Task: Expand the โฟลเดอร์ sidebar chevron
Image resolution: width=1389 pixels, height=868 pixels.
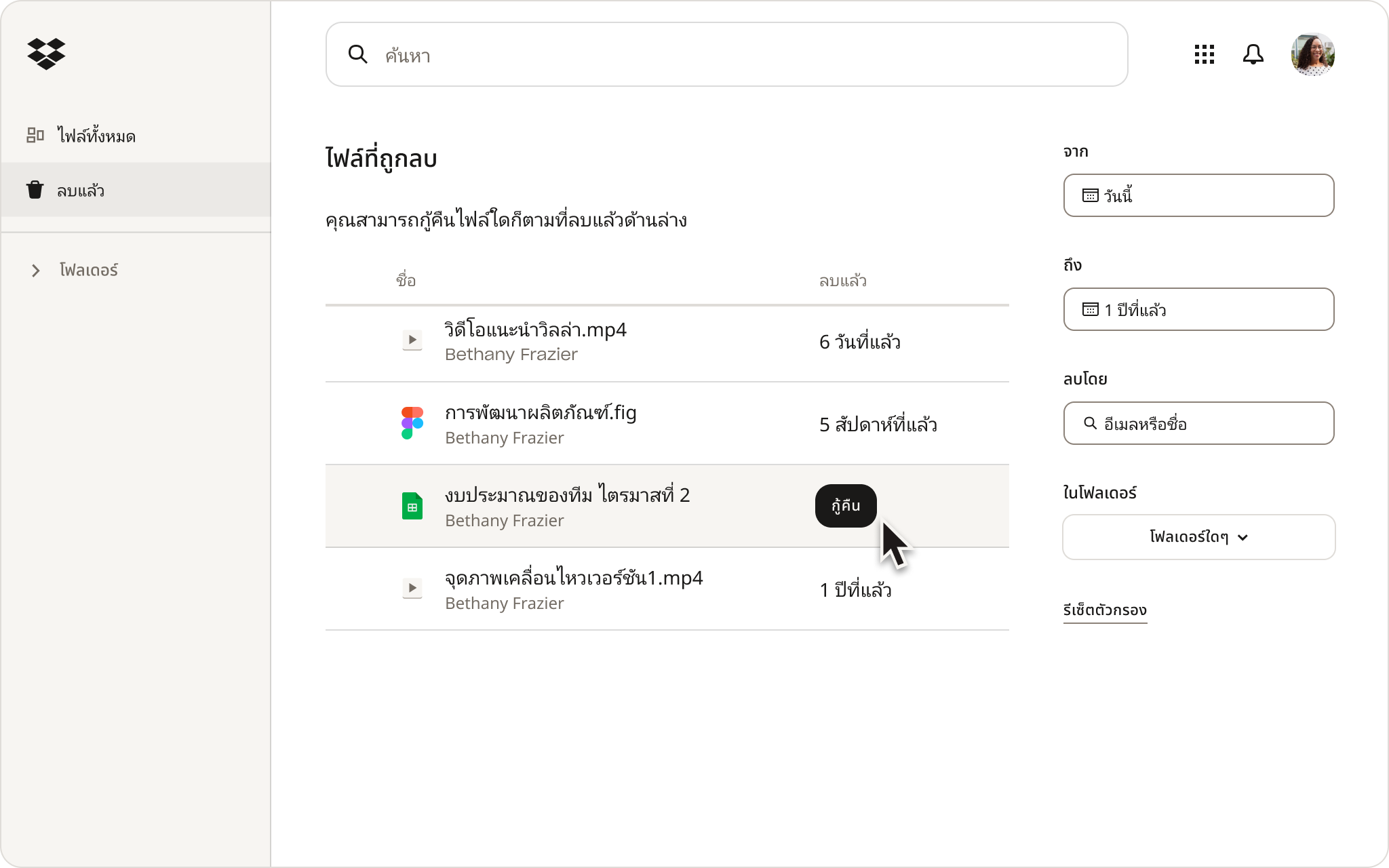Action: (x=36, y=271)
